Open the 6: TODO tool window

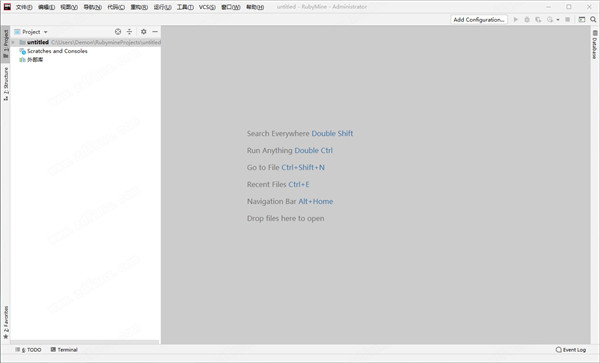pyautogui.click(x=28, y=350)
